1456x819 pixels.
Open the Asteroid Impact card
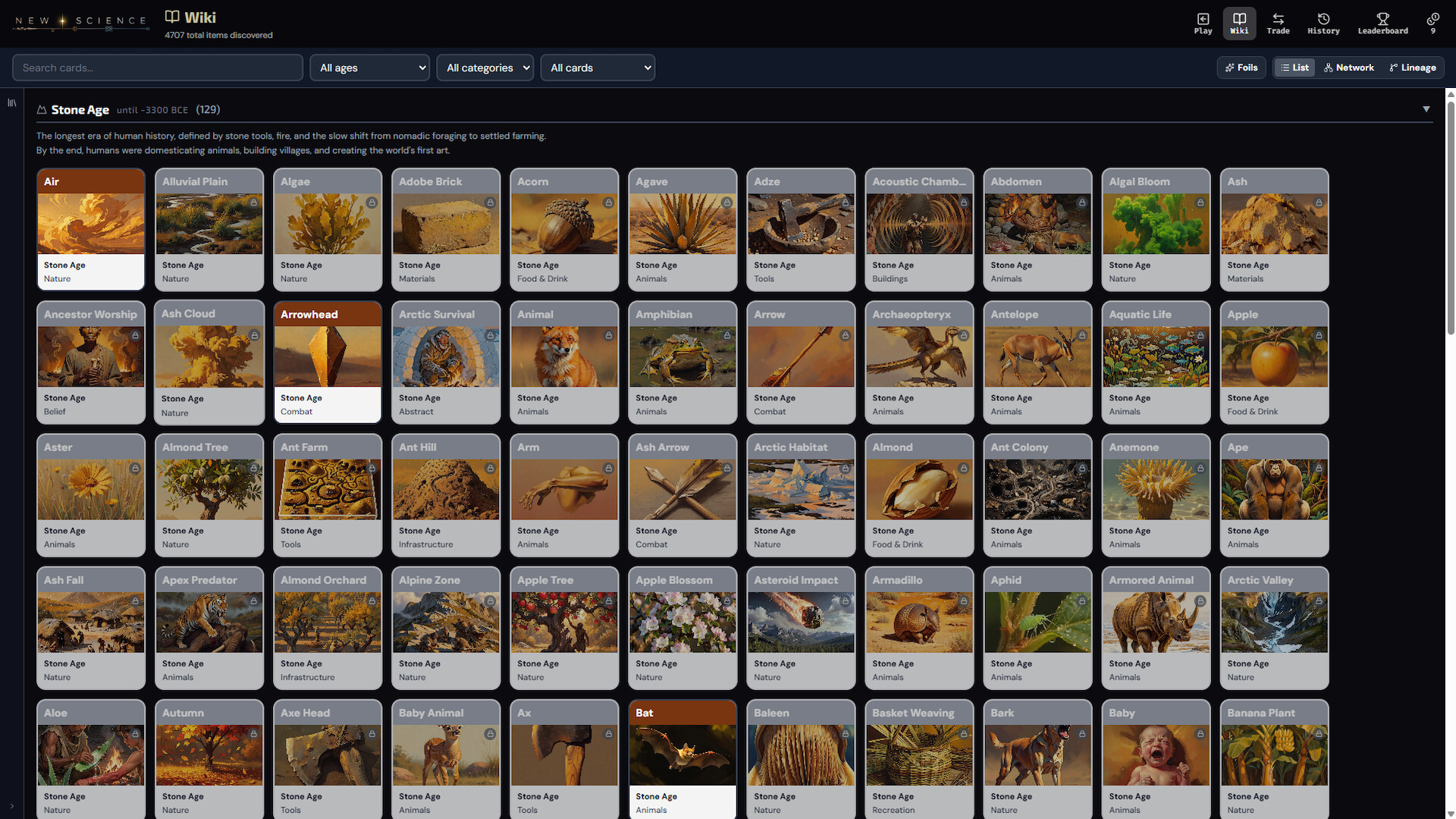801,628
